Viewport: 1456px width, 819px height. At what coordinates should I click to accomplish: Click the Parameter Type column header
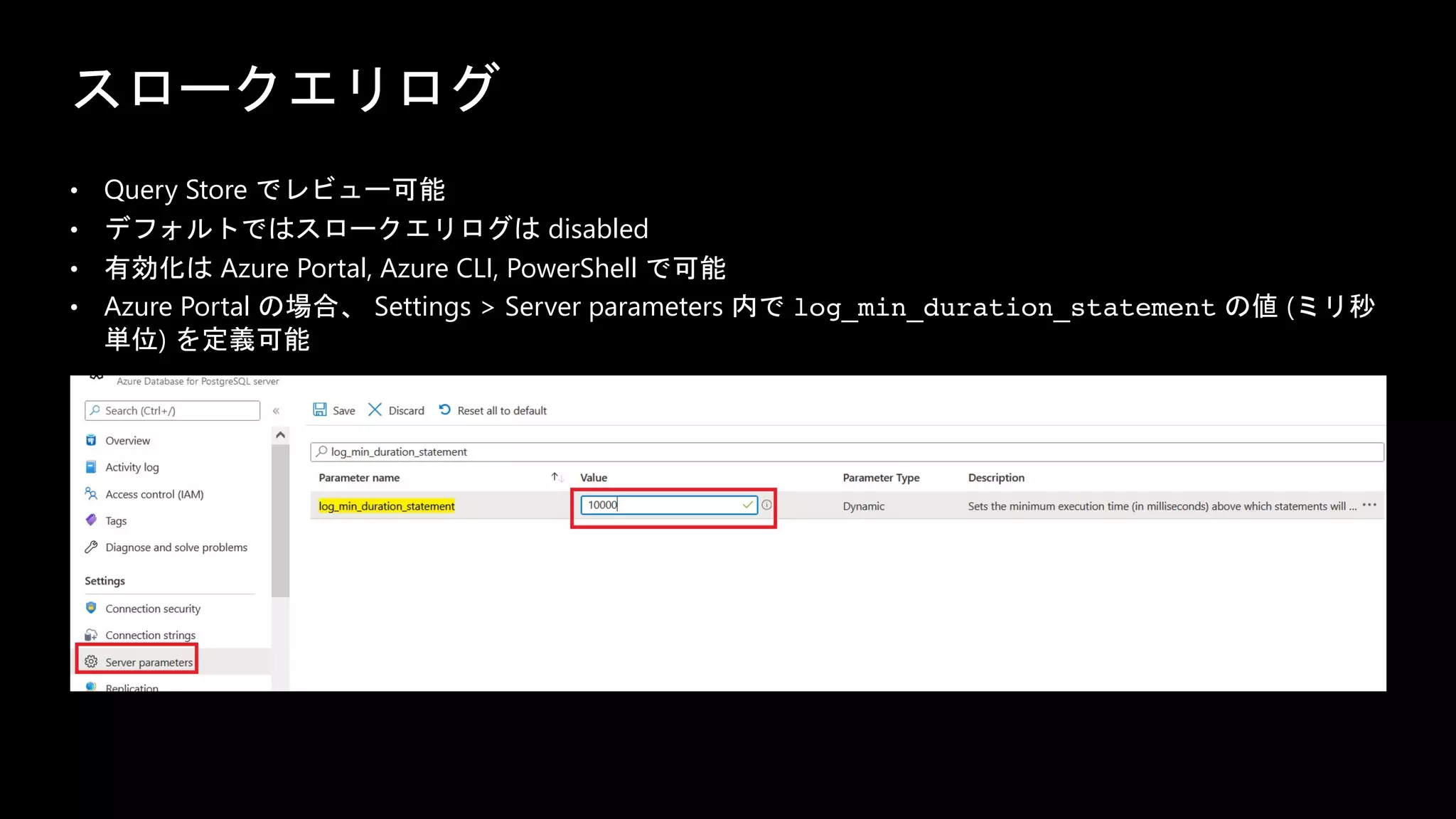(881, 478)
